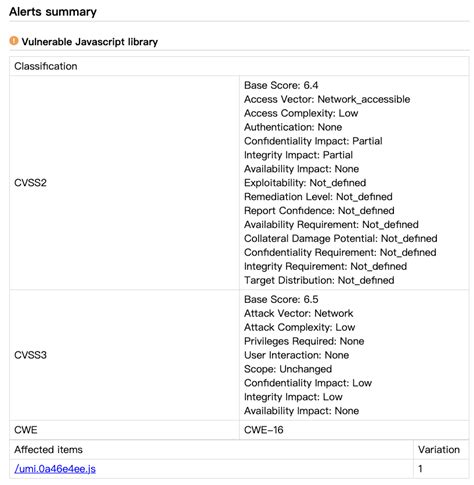
Task: Select Privileges Required: None line
Action: (x=304, y=341)
